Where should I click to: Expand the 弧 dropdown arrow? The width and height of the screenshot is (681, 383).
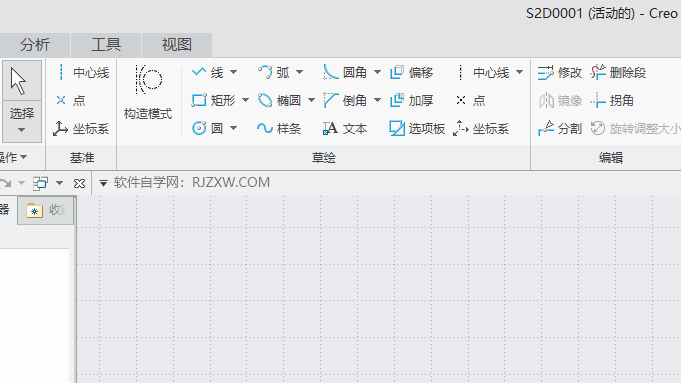click(300, 72)
